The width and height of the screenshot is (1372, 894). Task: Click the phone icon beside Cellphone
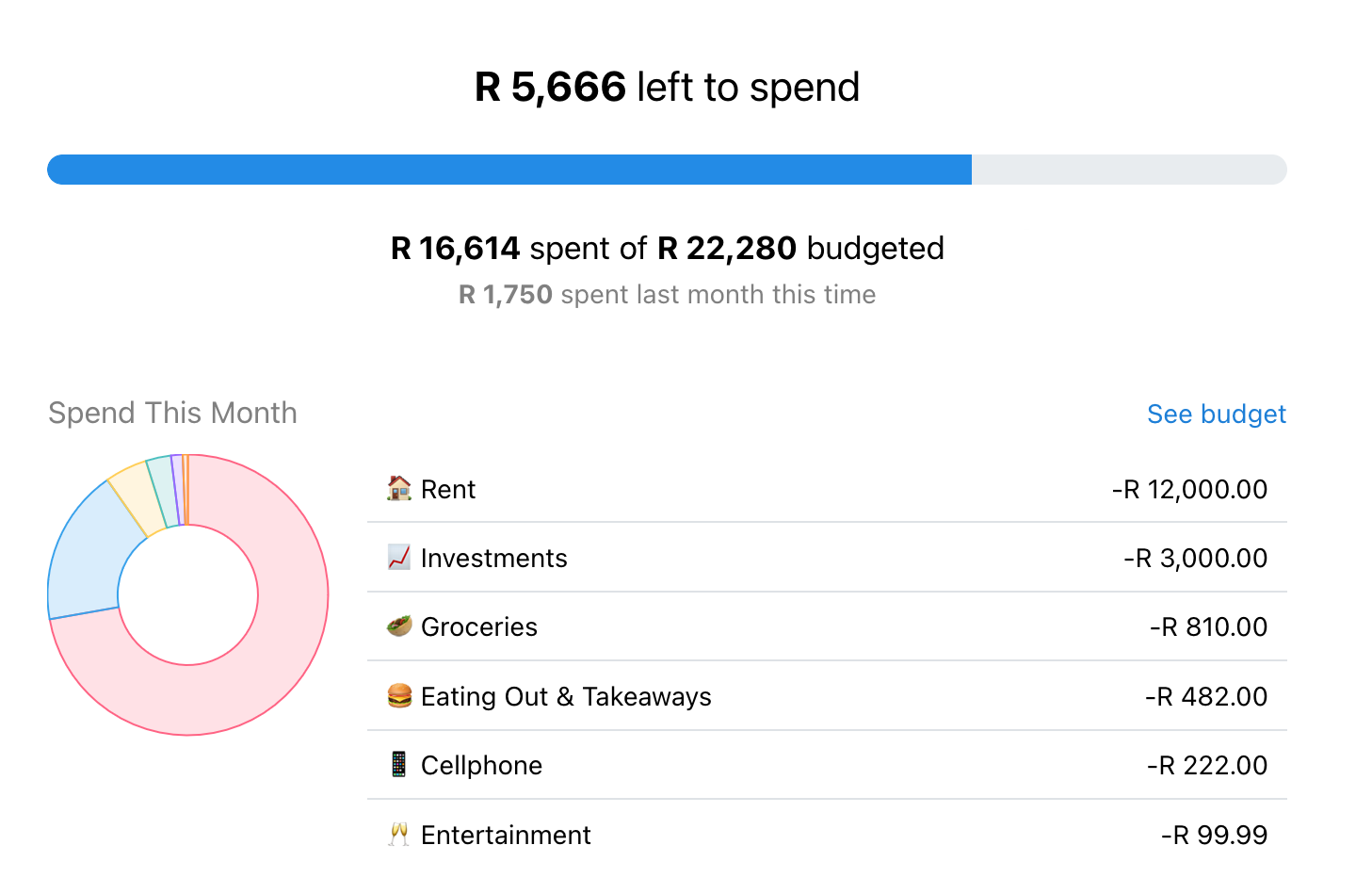coord(399,764)
